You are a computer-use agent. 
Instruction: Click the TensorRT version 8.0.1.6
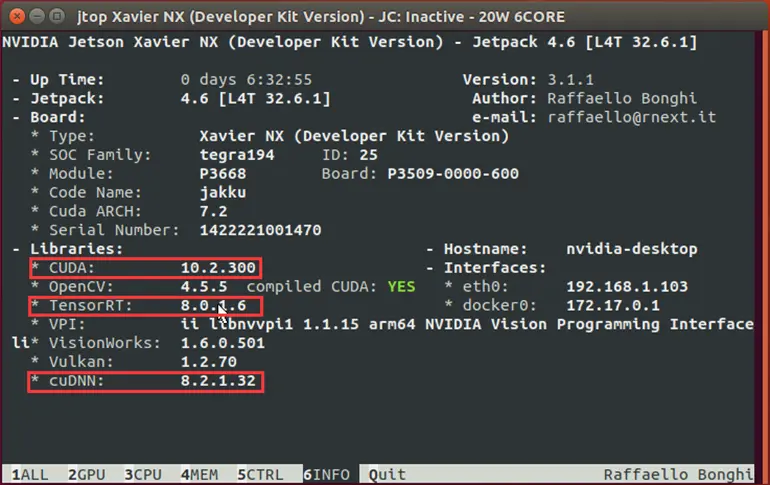click(x=213, y=305)
